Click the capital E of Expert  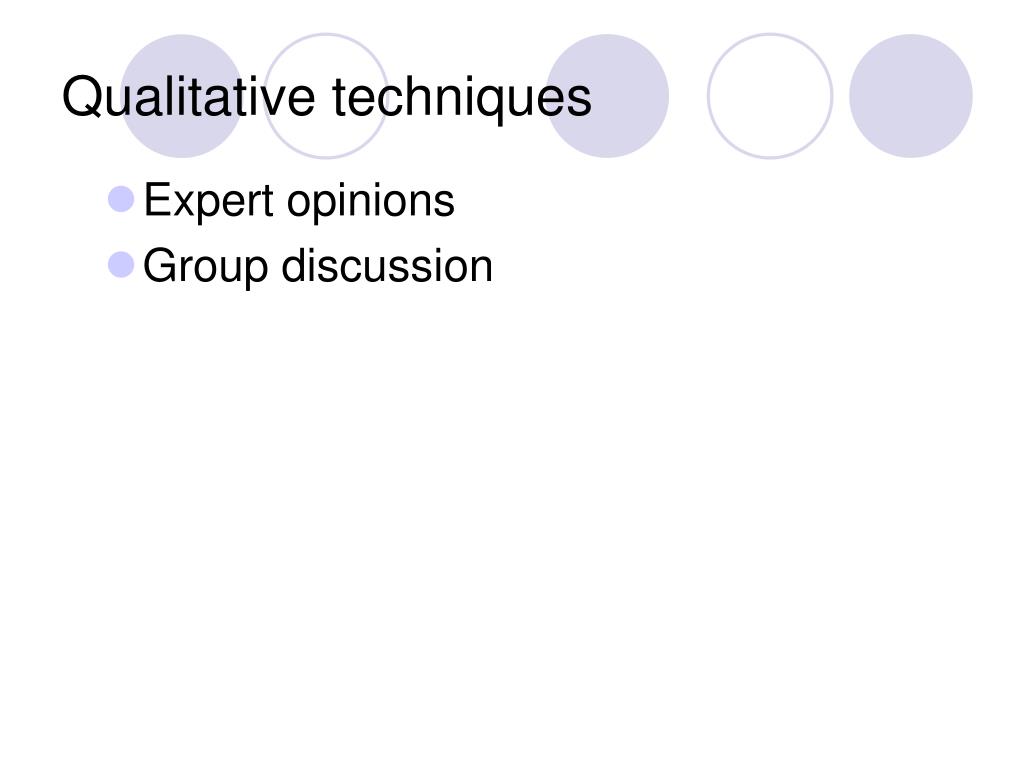click(x=157, y=199)
